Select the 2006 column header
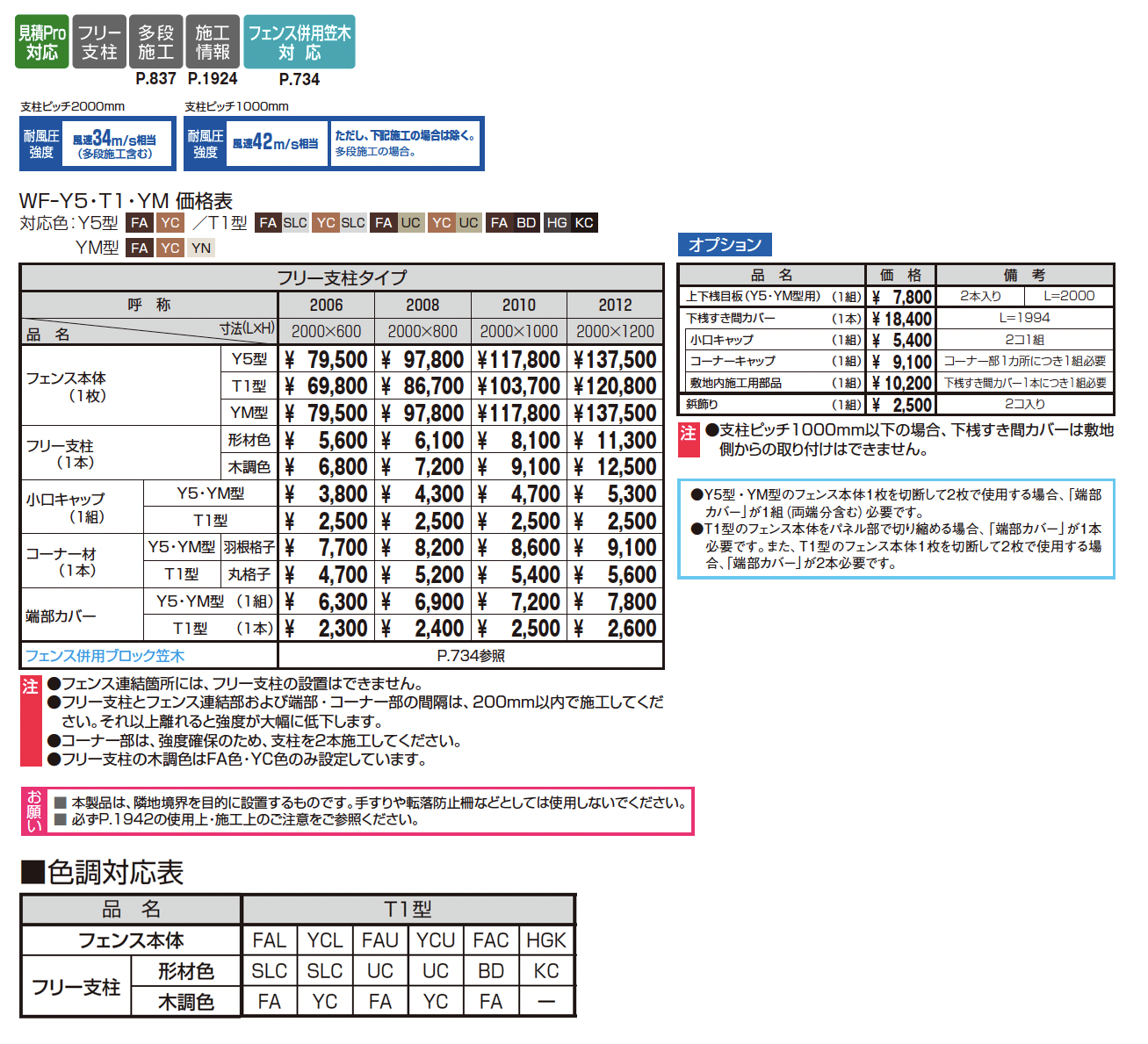Viewport: 1148px width, 1044px height. coord(326,305)
